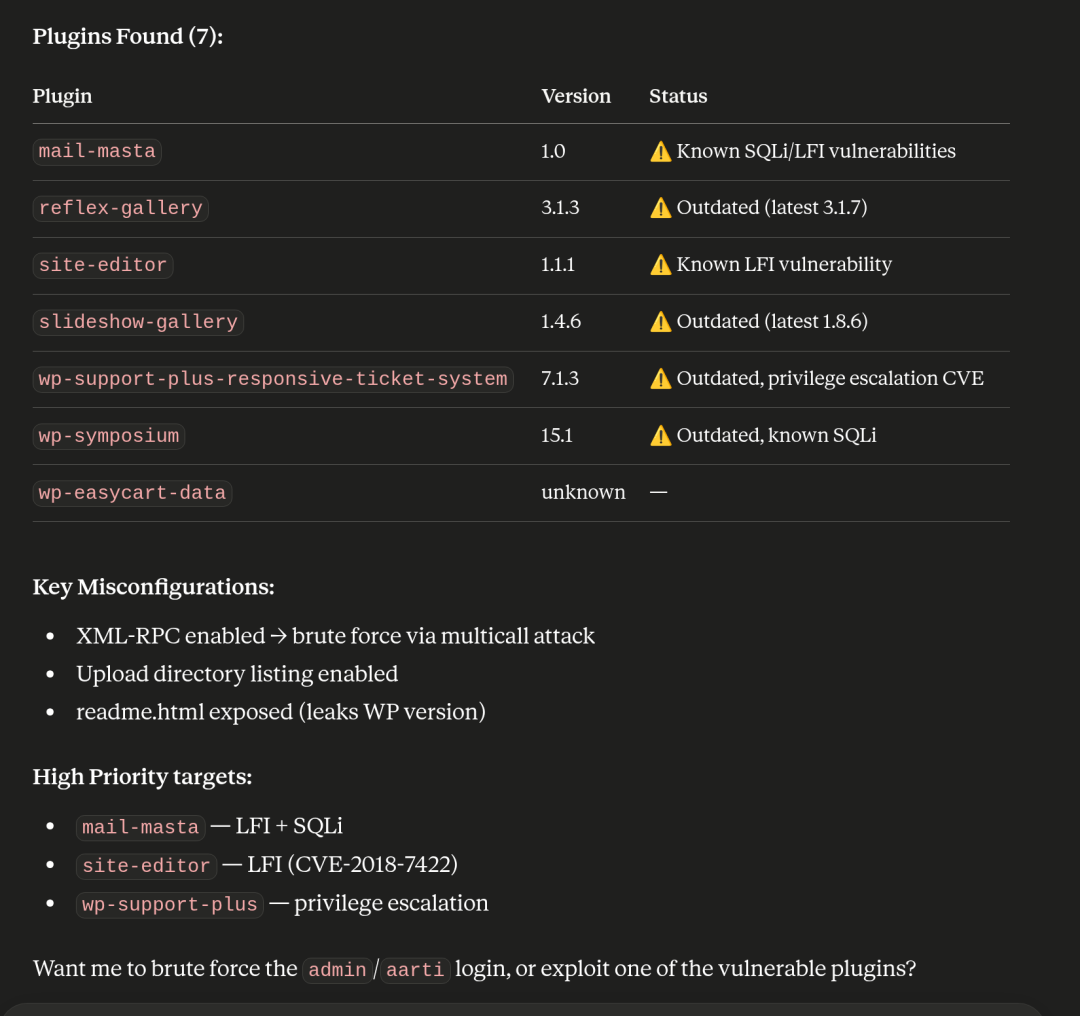Click version 3.1.3 cell
Image resolution: width=1080 pixels, height=1016 pixels.
click(560, 208)
